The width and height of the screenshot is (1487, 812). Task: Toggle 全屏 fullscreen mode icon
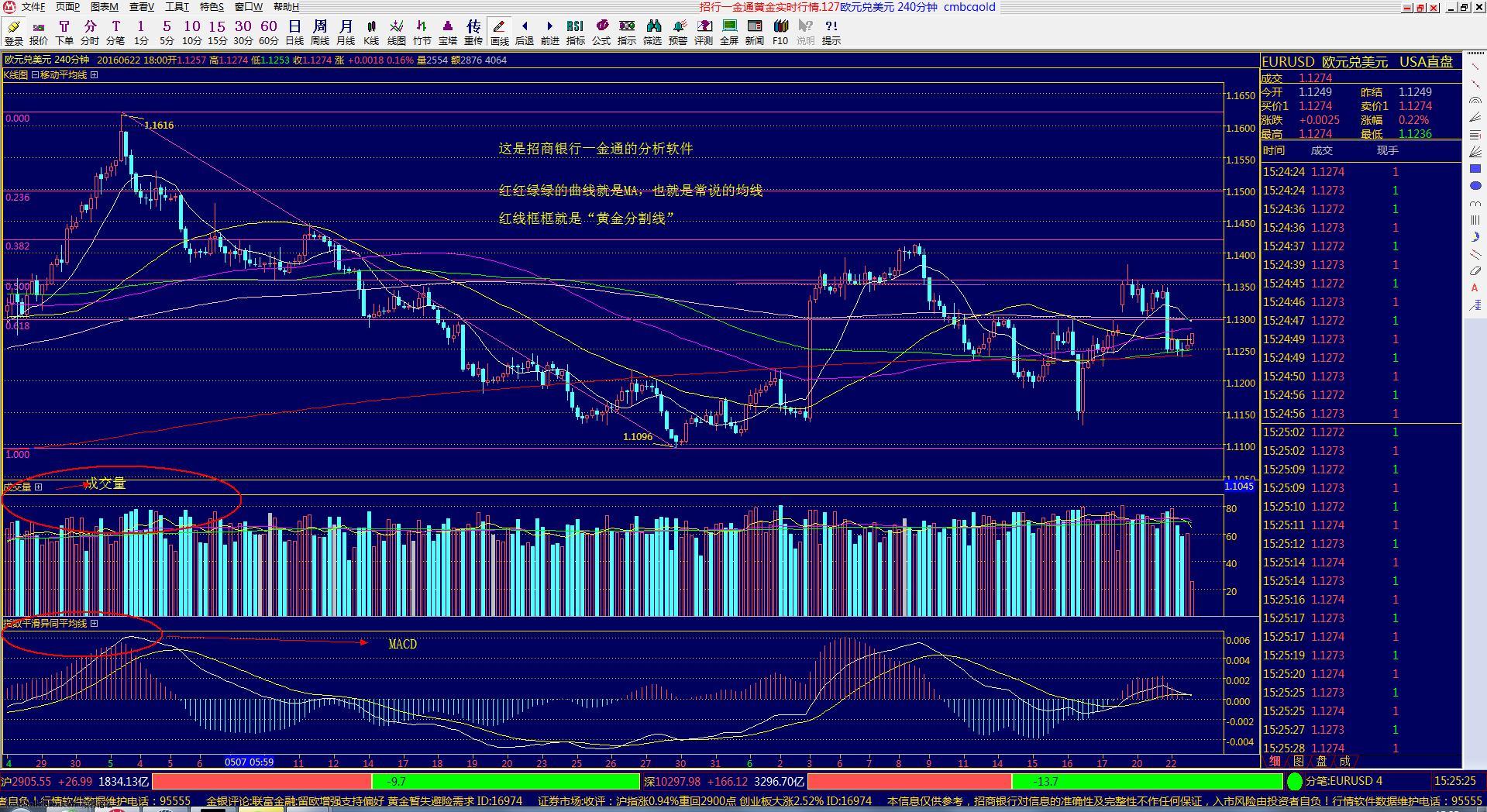(729, 33)
